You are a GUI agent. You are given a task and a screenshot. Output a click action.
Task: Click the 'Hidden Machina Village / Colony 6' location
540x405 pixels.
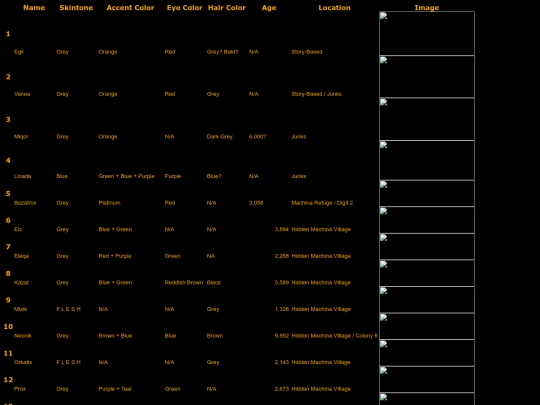[x=334, y=335]
